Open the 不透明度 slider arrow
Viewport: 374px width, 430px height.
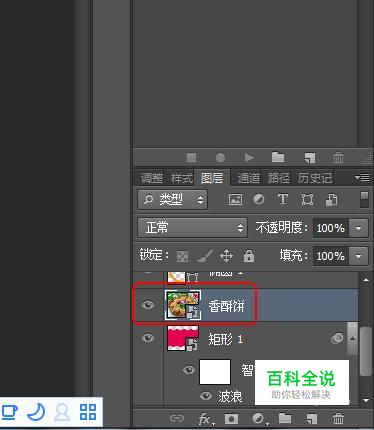359,228
